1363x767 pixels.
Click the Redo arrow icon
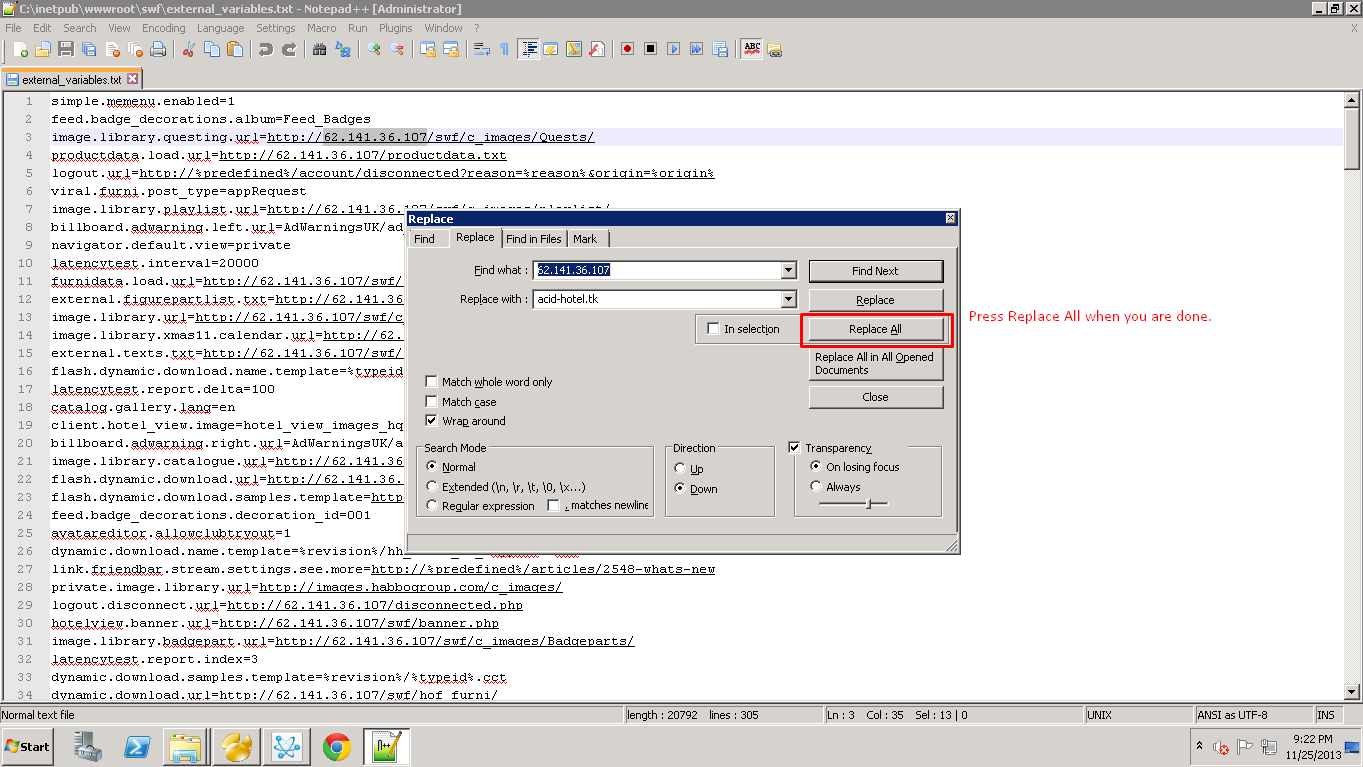coord(288,49)
